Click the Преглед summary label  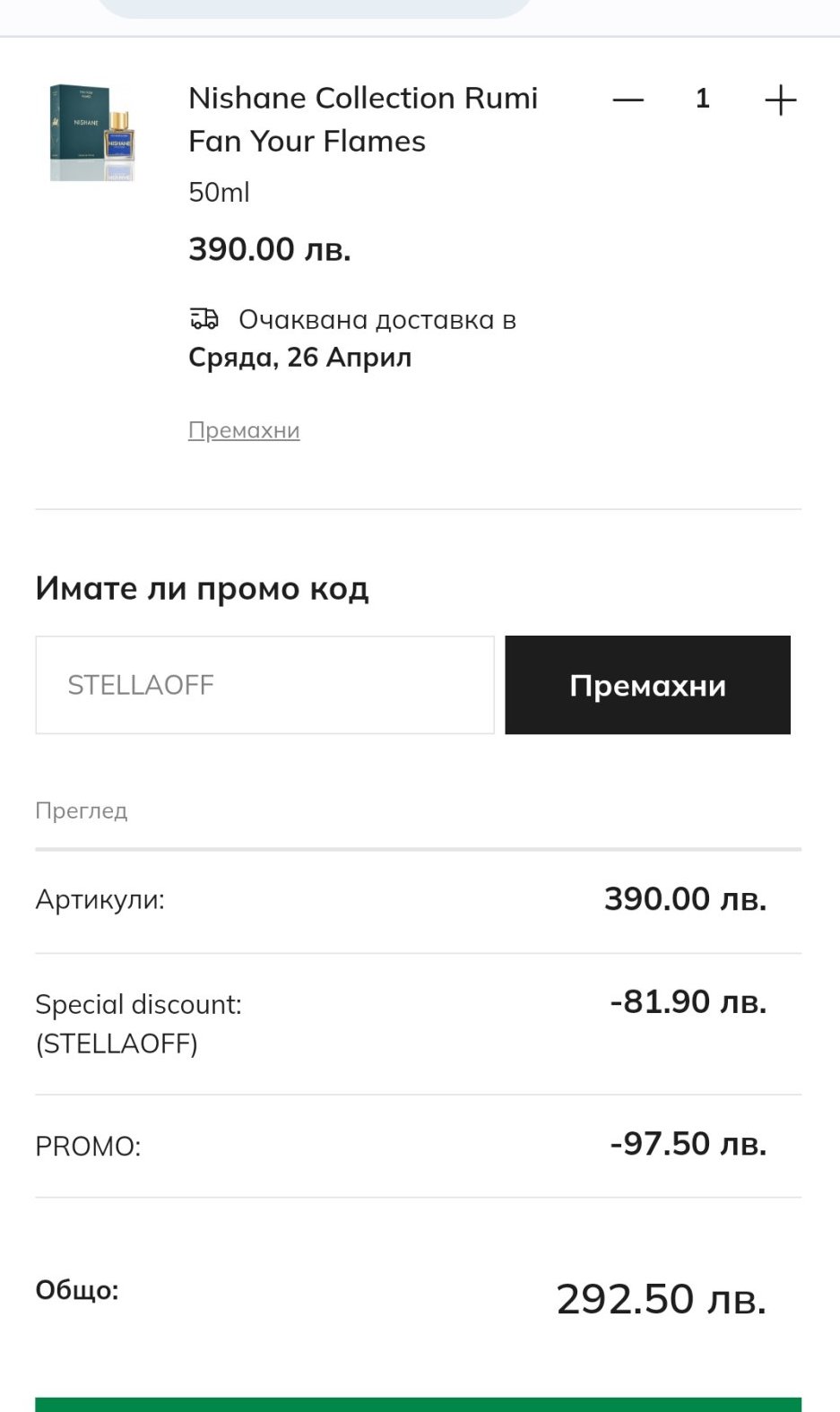point(81,810)
